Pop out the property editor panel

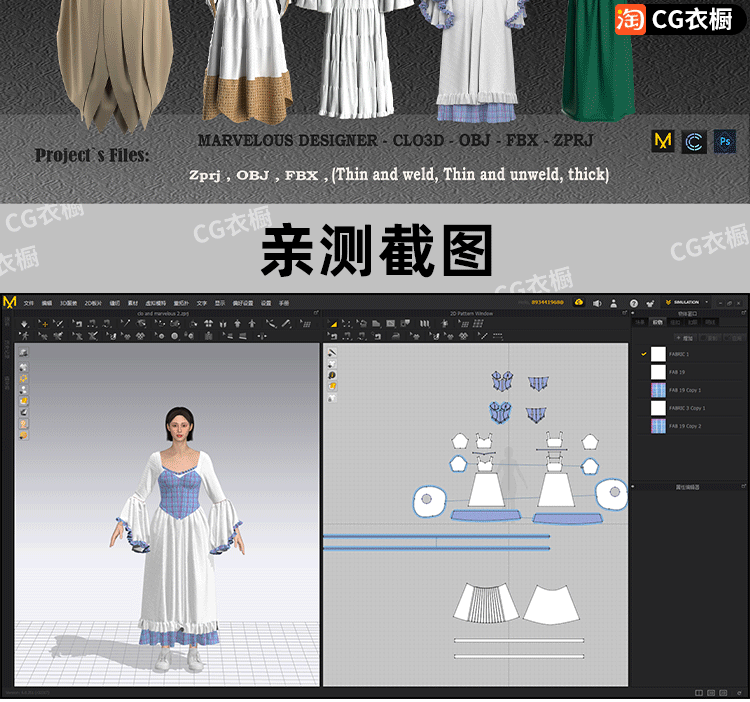coord(743,486)
